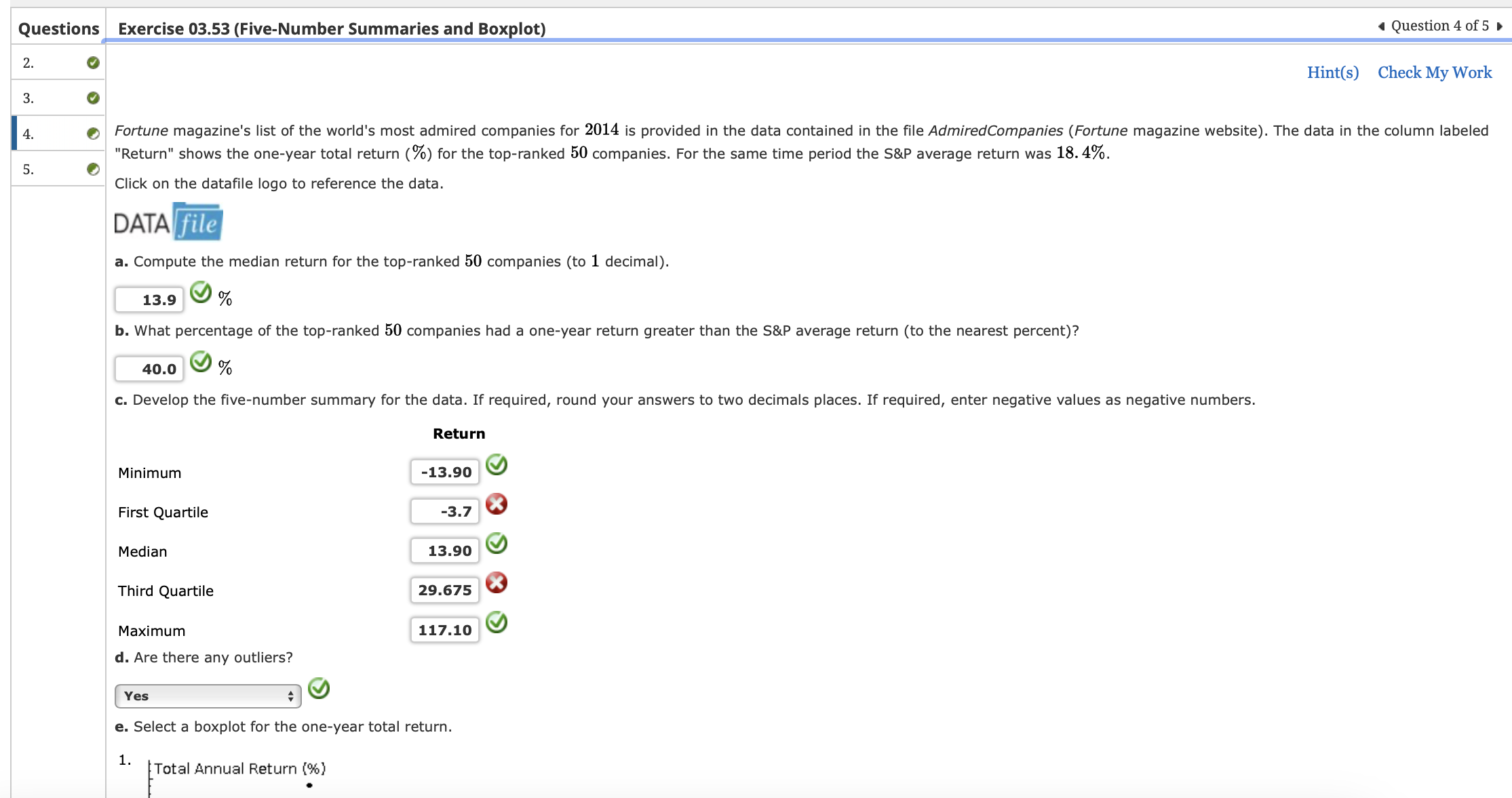Click the 40.0 percentage input field

pos(149,369)
